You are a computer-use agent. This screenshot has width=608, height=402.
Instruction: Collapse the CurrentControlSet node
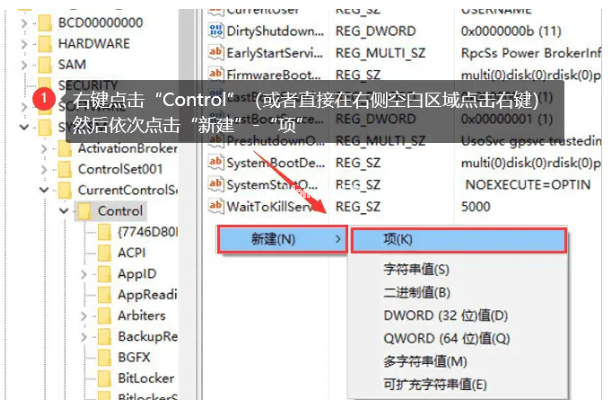44,190
